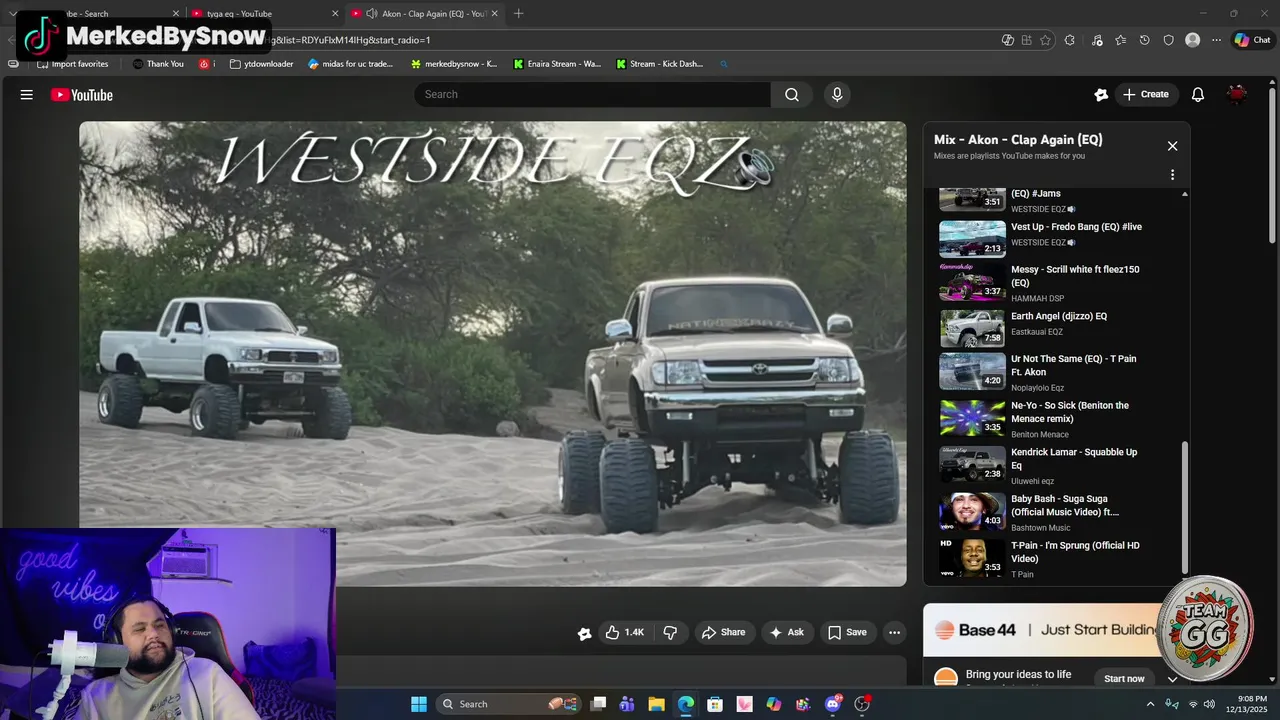The width and height of the screenshot is (1280, 720).
Task: Open the ytdownloader bookmark folder
Action: (261, 64)
